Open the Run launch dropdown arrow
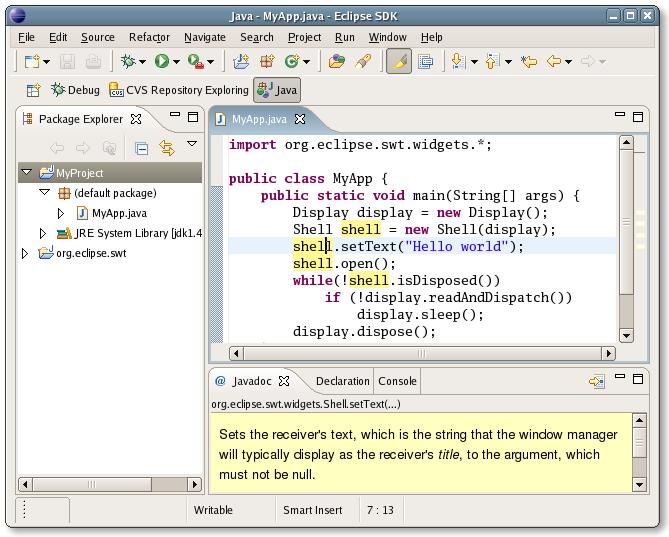Viewport: 669px width, 537px height. coord(176,62)
